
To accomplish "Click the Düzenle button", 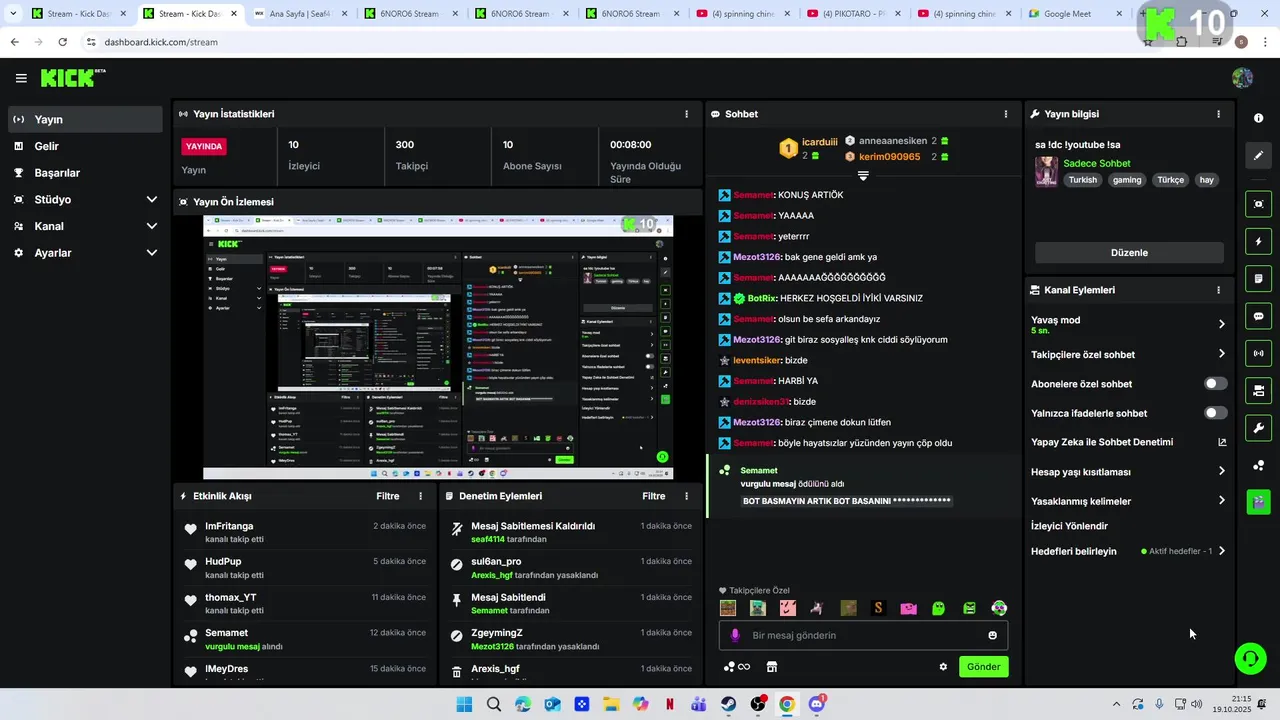I will 1129,253.
